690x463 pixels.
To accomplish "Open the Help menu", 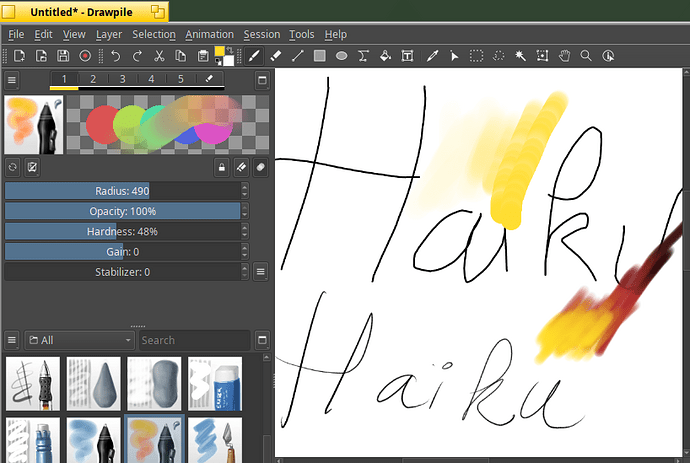I will point(335,34).
